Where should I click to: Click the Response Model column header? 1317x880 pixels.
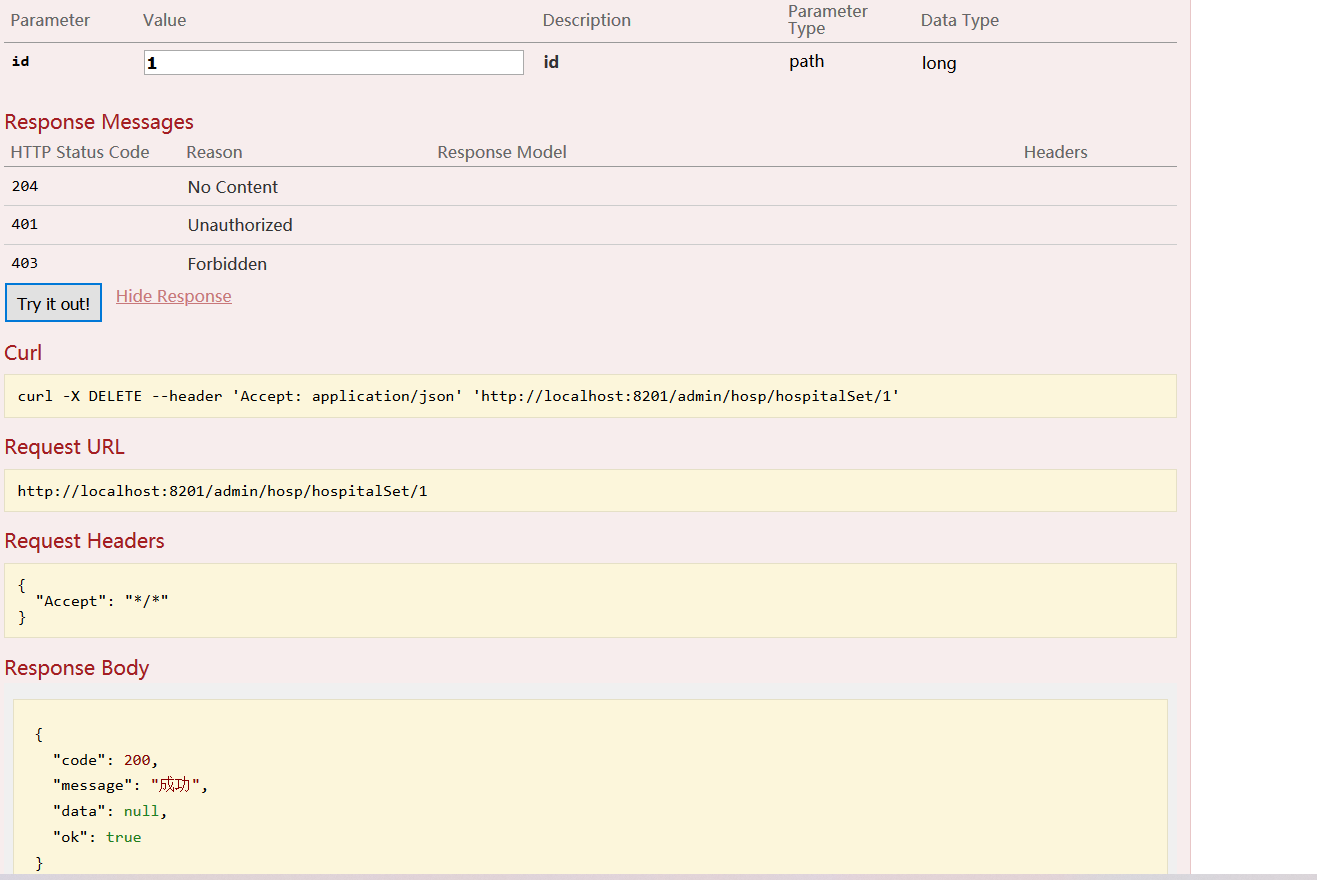click(502, 152)
